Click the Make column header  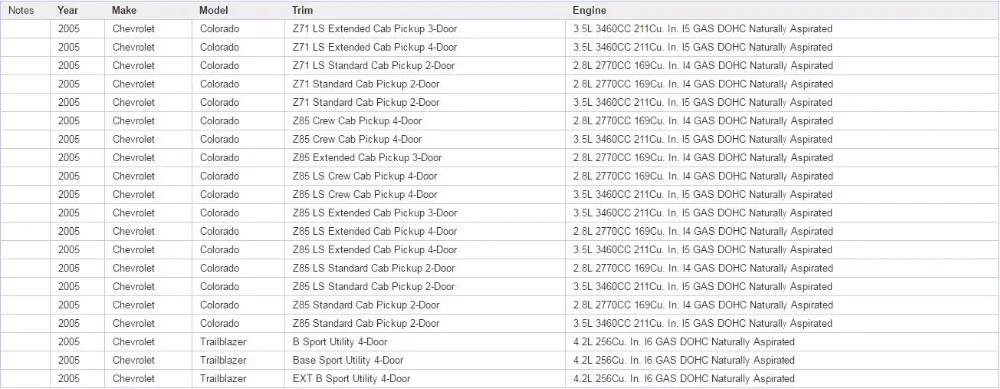click(124, 10)
